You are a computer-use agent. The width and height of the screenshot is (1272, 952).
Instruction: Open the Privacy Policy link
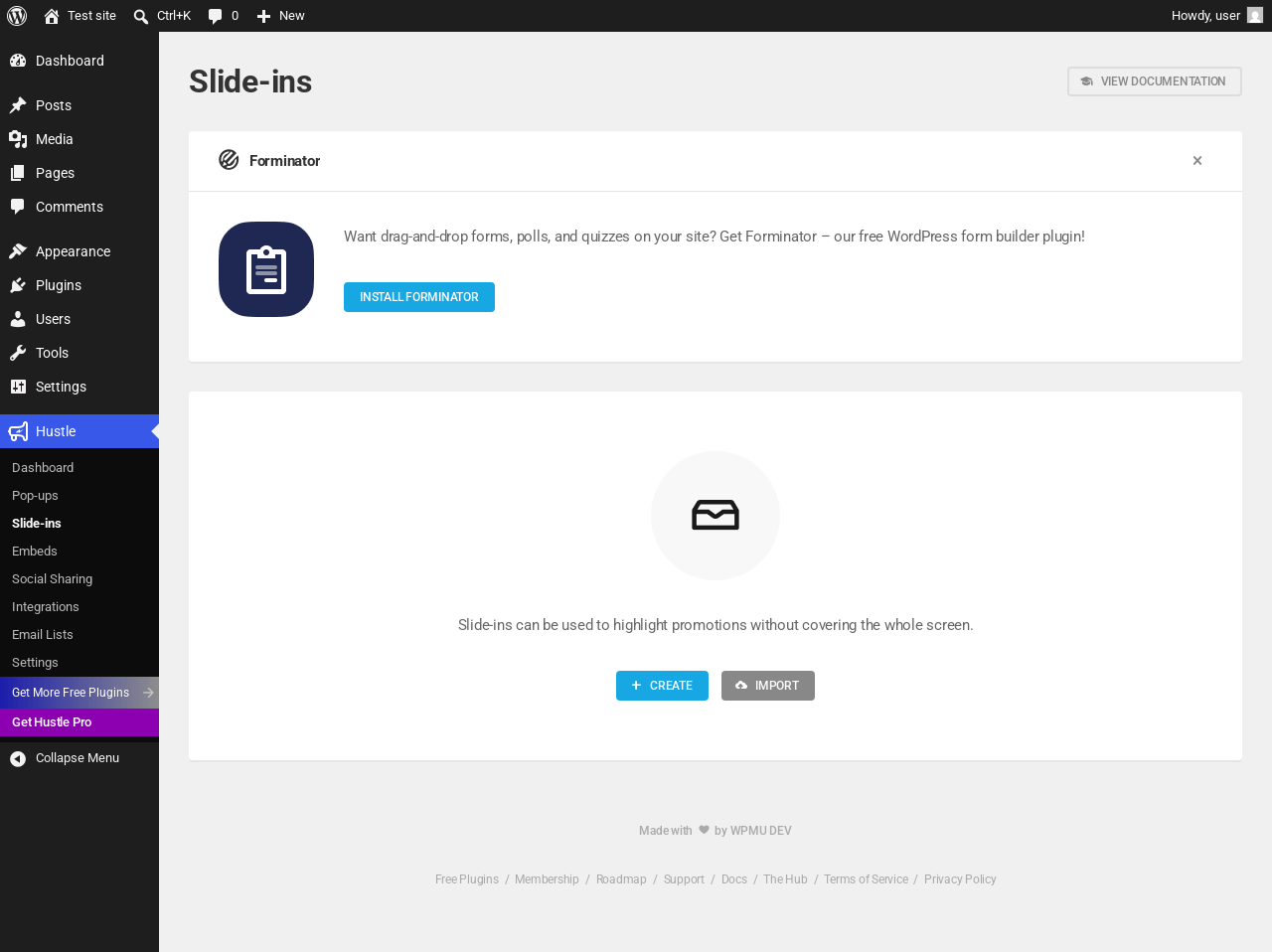960,879
